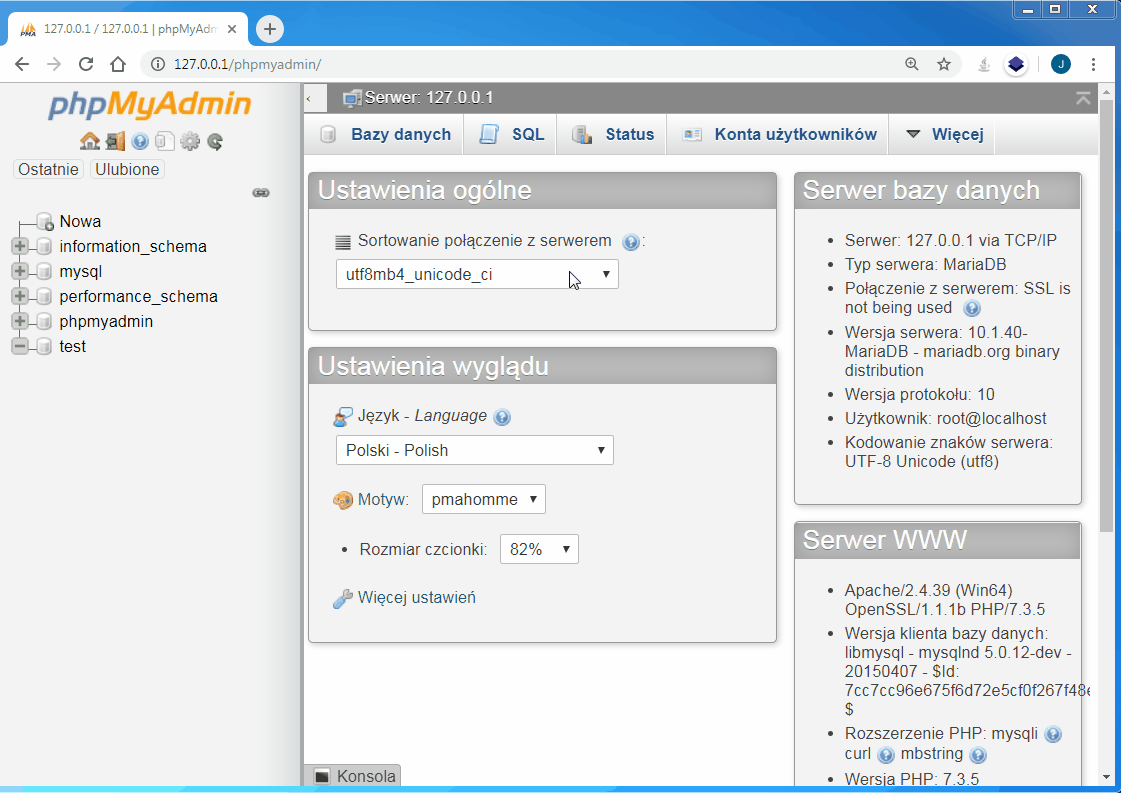This screenshot has width=1121, height=793.
Task: Click the server icon in breadcrumb
Action: tap(351, 98)
